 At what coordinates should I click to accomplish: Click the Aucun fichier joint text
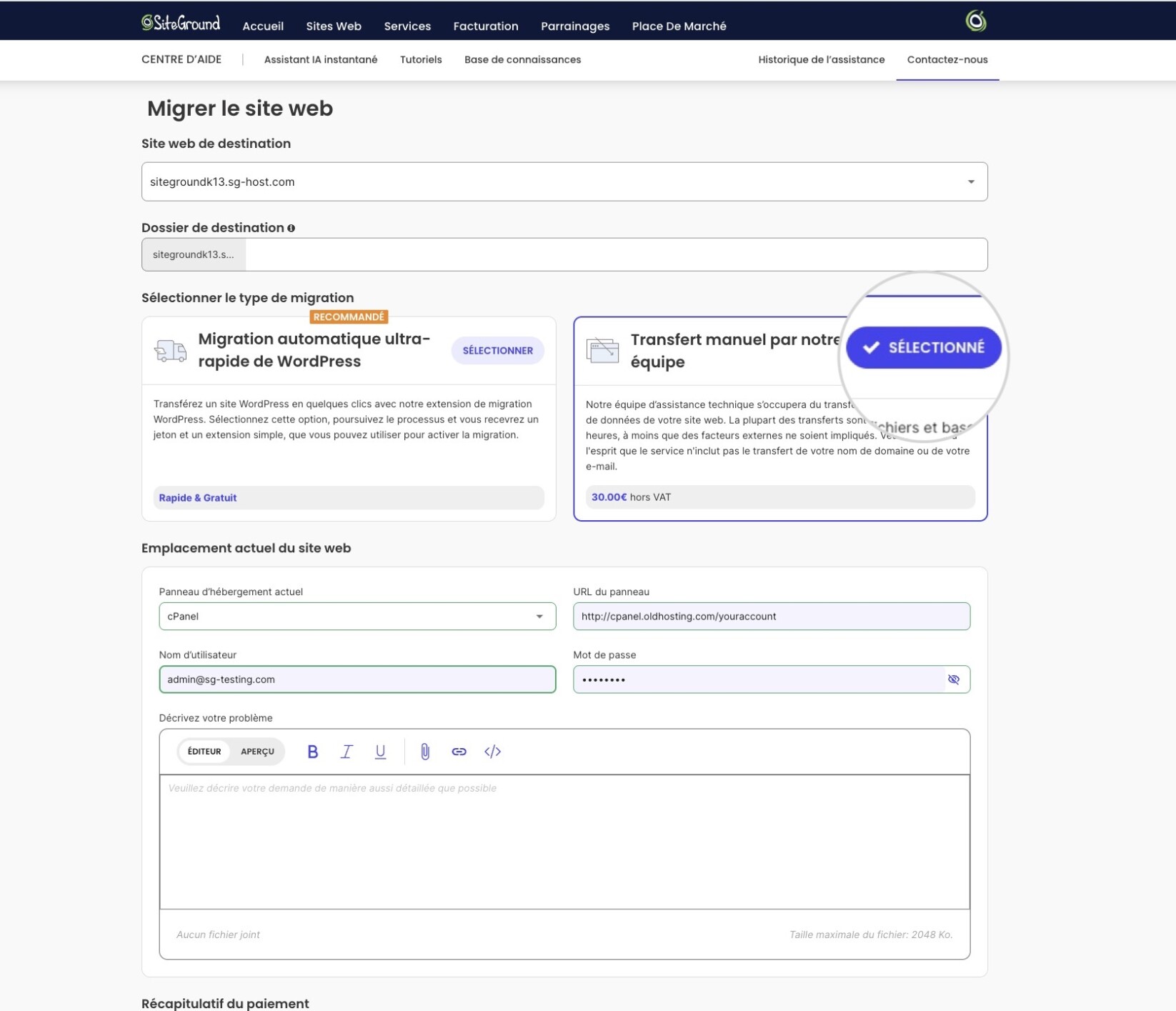point(218,935)
